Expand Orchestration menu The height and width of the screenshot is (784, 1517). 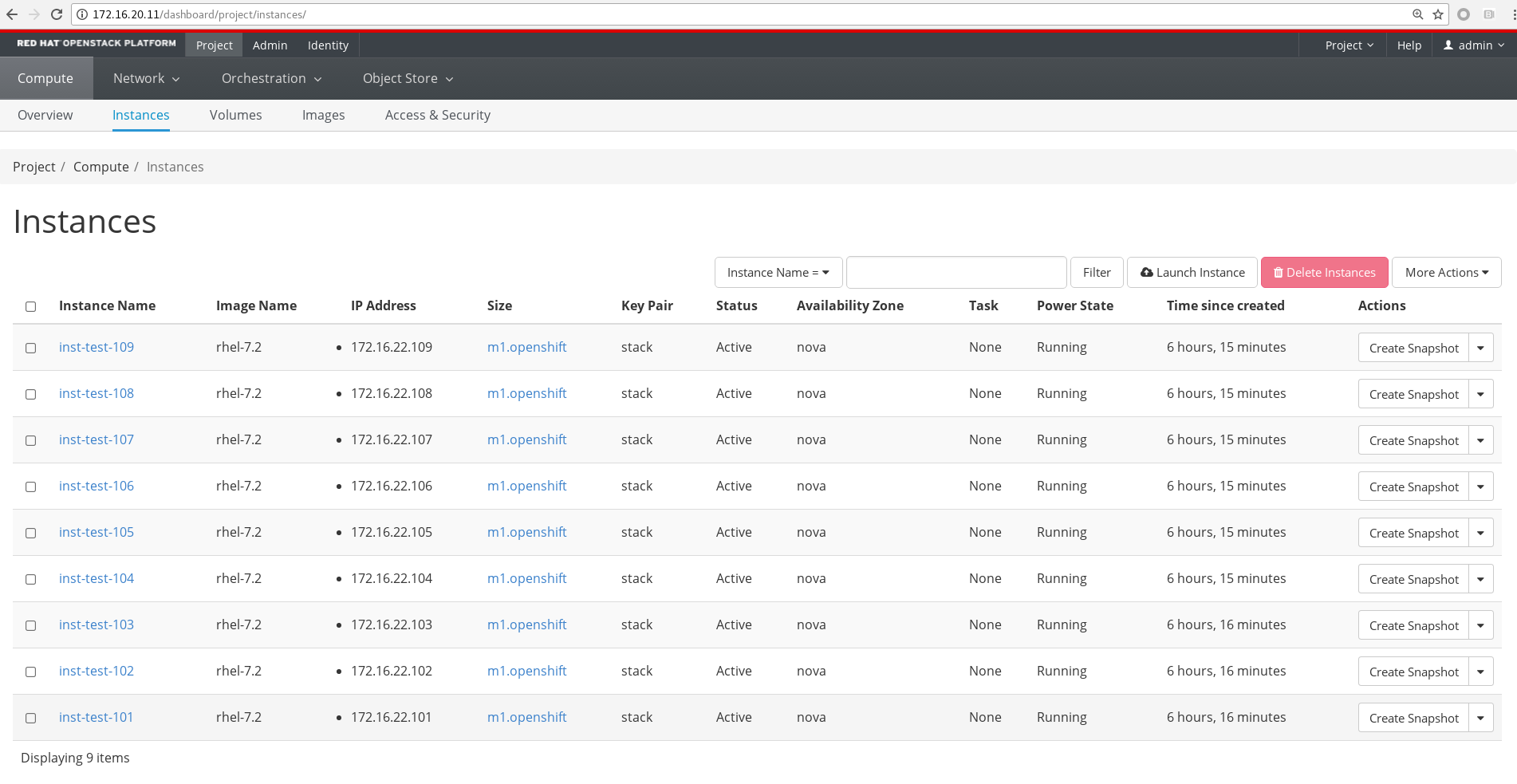point(271,78)
